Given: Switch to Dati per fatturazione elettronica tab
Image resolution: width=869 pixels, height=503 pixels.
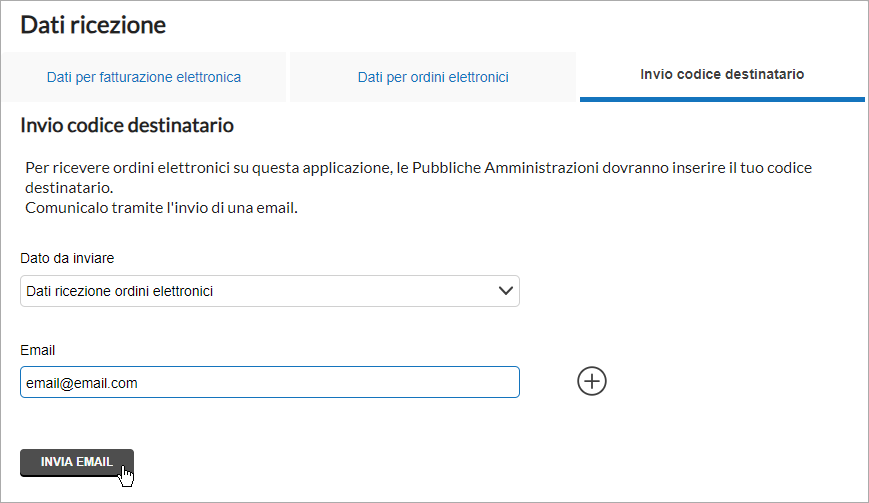Looking at the screenshot, I should (144, 77).
